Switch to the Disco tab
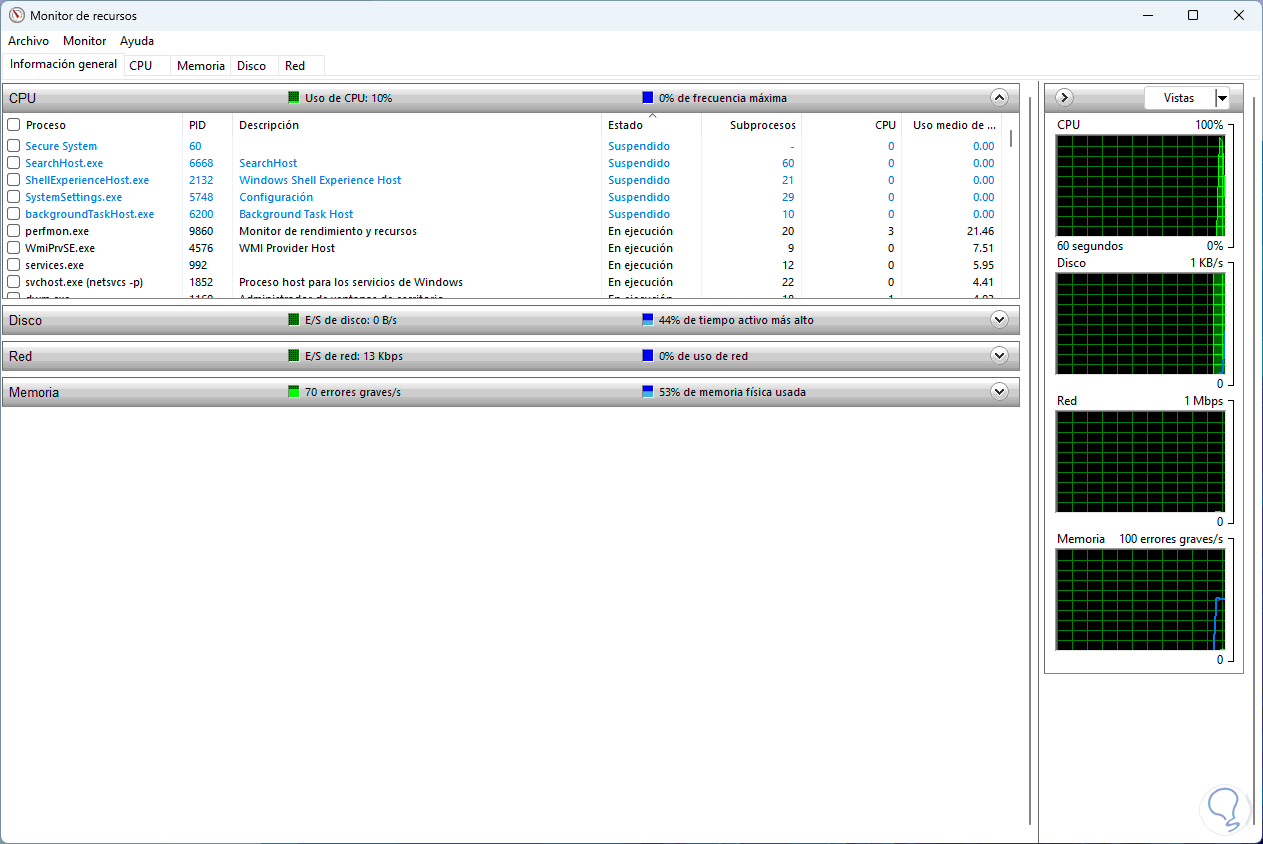The height and width of the screenshot is (844, 1263). point(252,65)
